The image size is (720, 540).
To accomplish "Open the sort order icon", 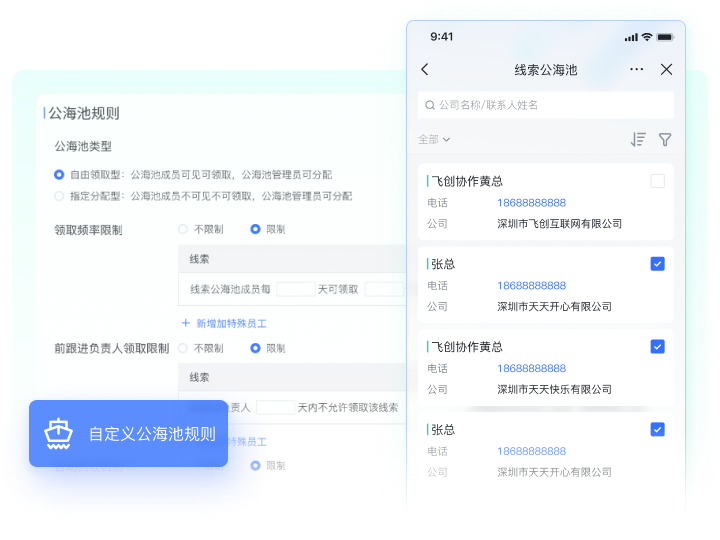I will [638, 139].
